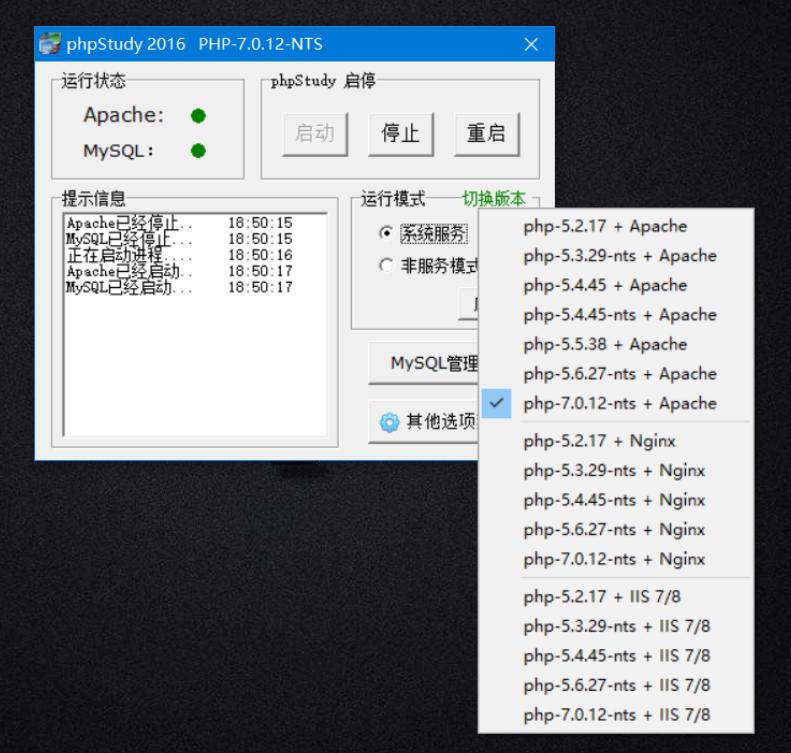Screen dimensions: 791x753
Task: Close the phpStudy window
Action: (x=531, y=45)
